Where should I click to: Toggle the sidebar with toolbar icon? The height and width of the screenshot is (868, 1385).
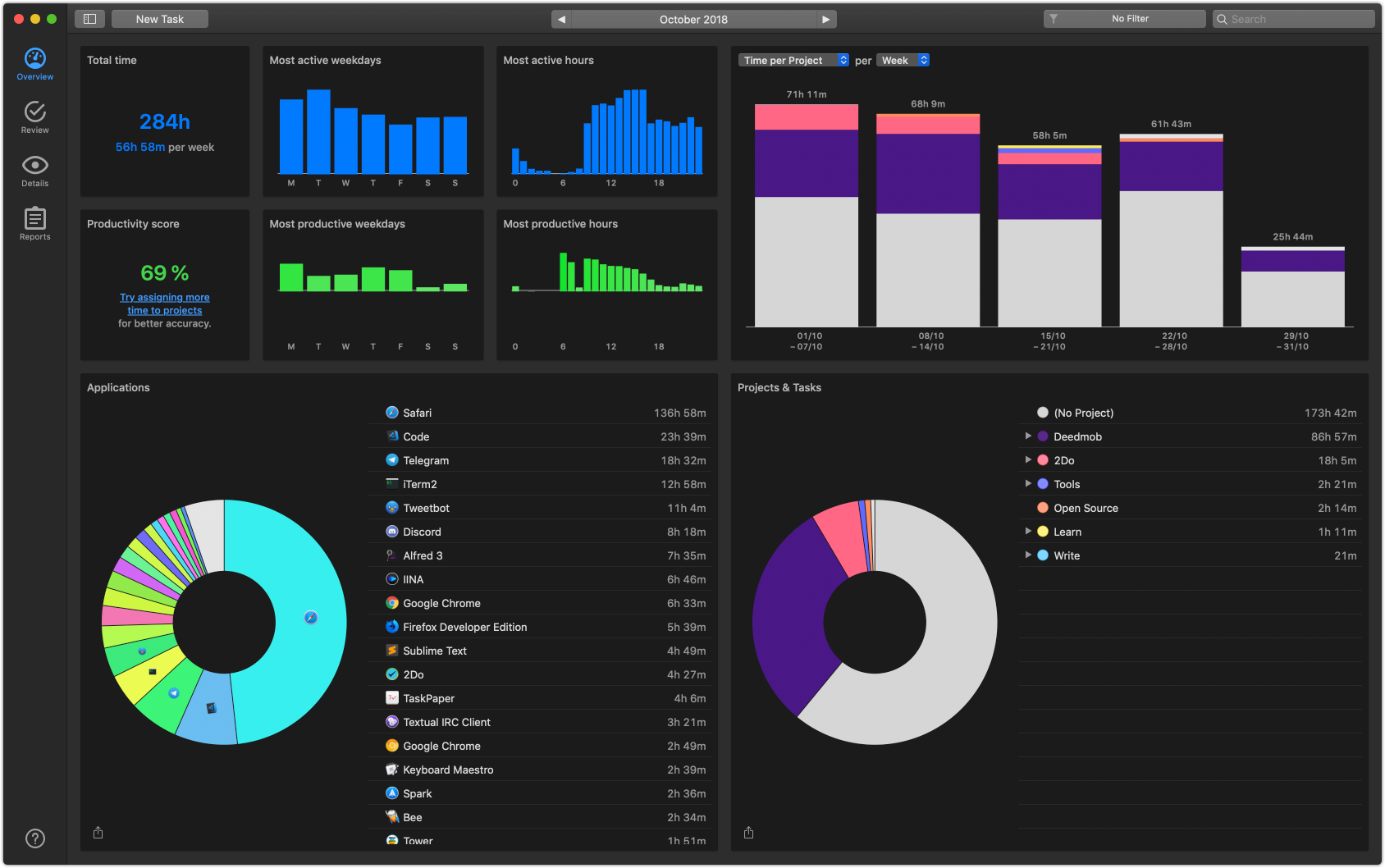click(x=90, y=19)
